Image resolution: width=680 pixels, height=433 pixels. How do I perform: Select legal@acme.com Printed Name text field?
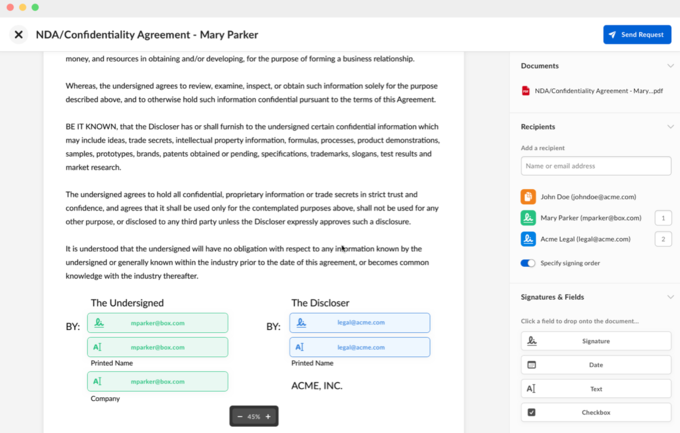point(360,347)
